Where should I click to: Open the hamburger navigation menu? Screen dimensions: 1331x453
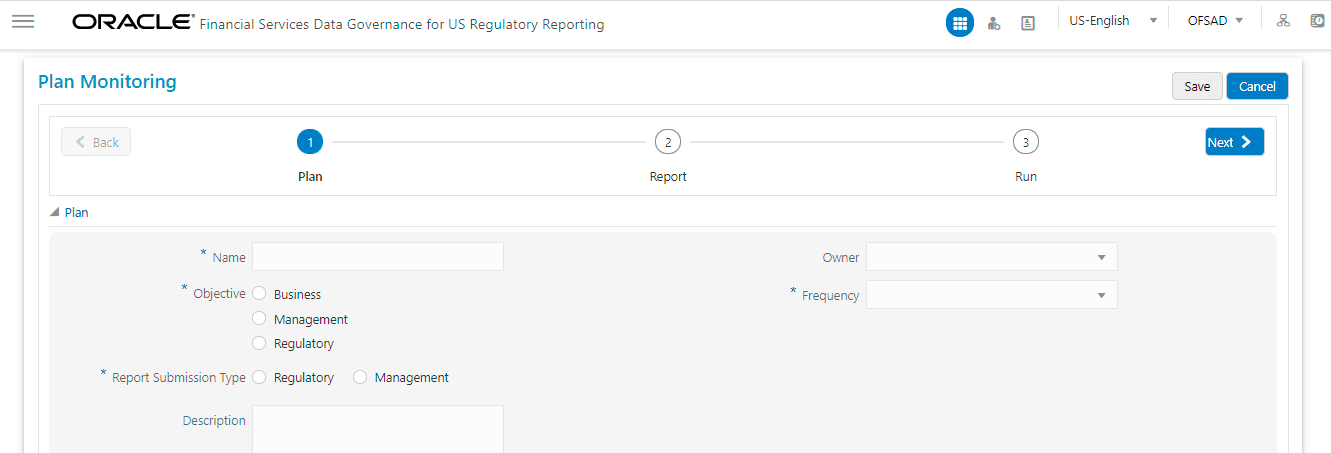point(23,21)
